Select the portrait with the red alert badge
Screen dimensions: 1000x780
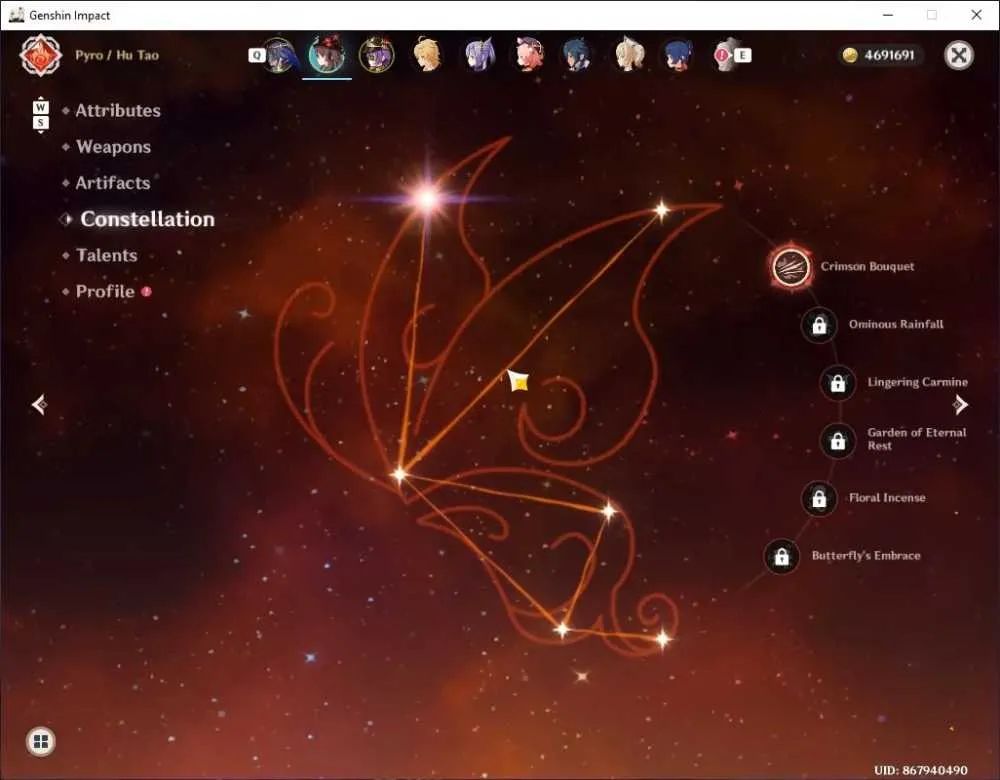pos(724,55)
